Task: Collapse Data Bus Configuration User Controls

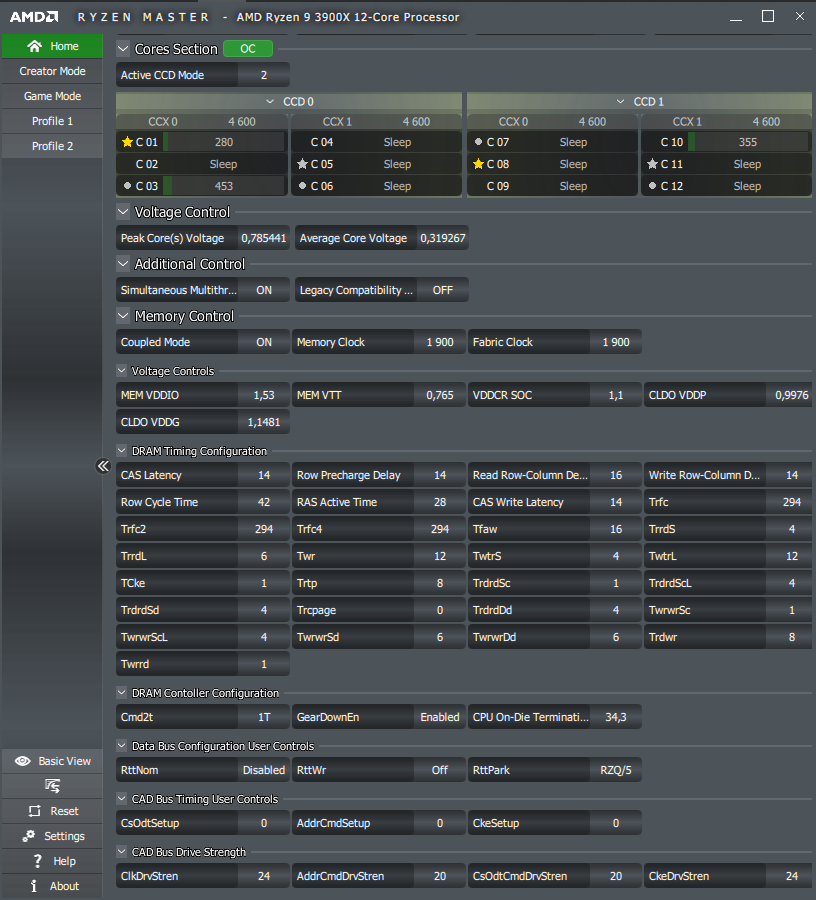Action: pos(122,746)
